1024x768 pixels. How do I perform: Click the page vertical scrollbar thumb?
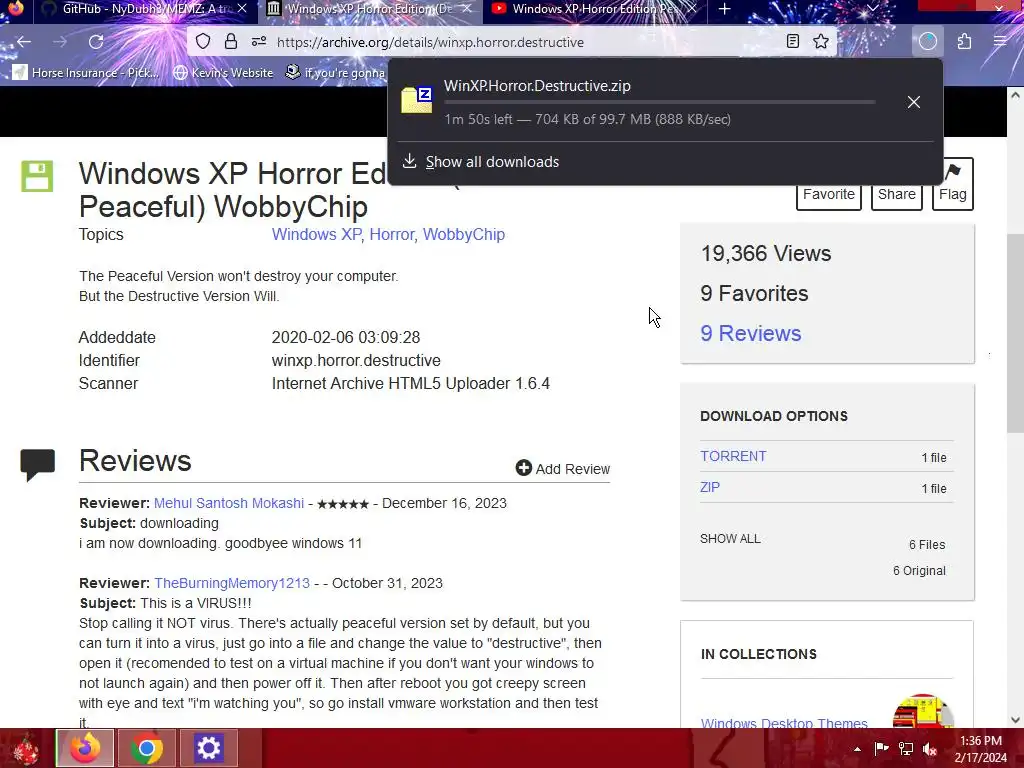[x=1015, y=333]
